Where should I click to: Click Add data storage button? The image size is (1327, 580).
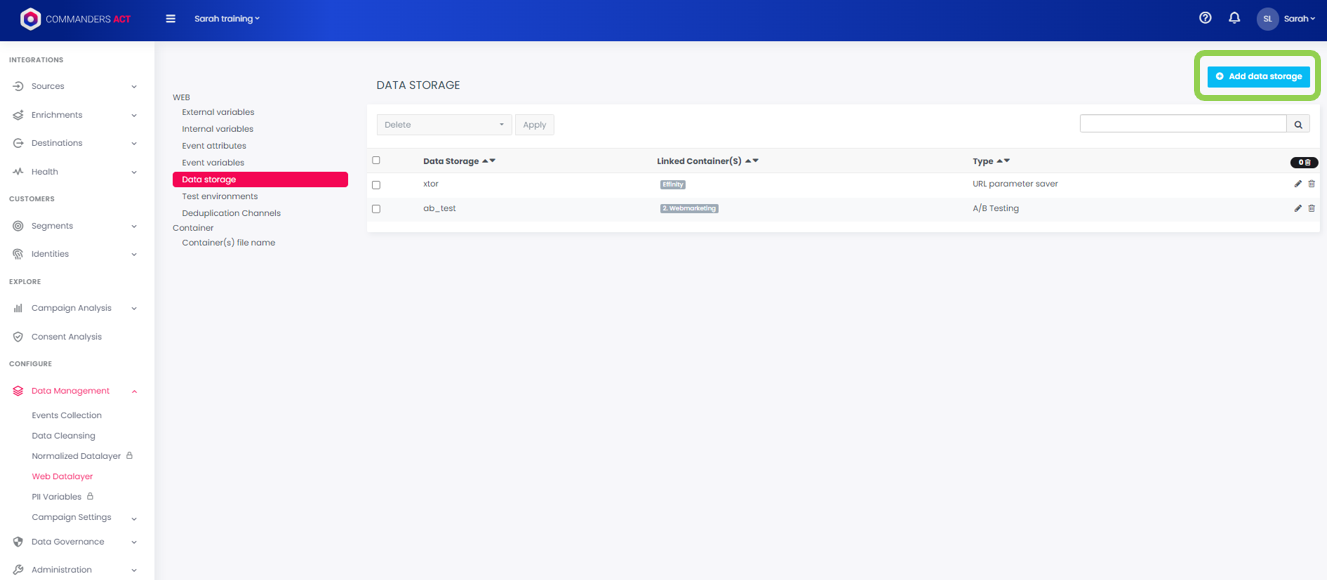tap(1258, 76)
